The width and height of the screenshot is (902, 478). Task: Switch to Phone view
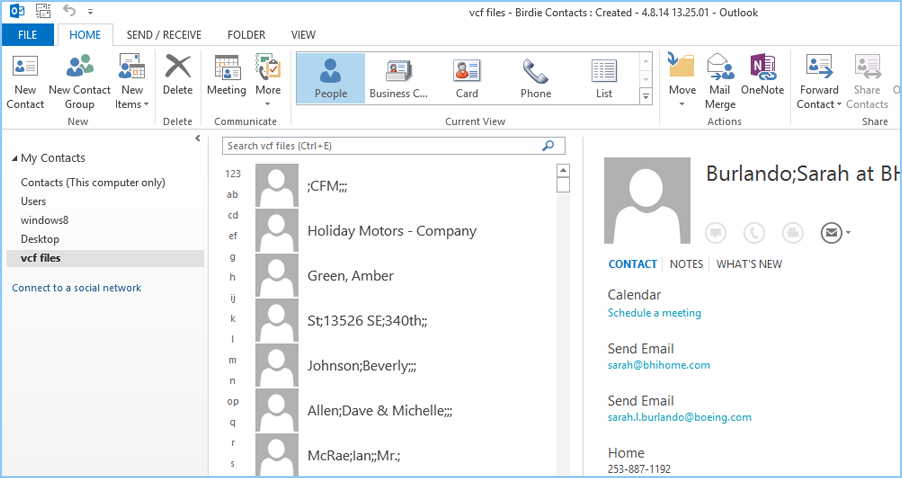click(536, 78)
